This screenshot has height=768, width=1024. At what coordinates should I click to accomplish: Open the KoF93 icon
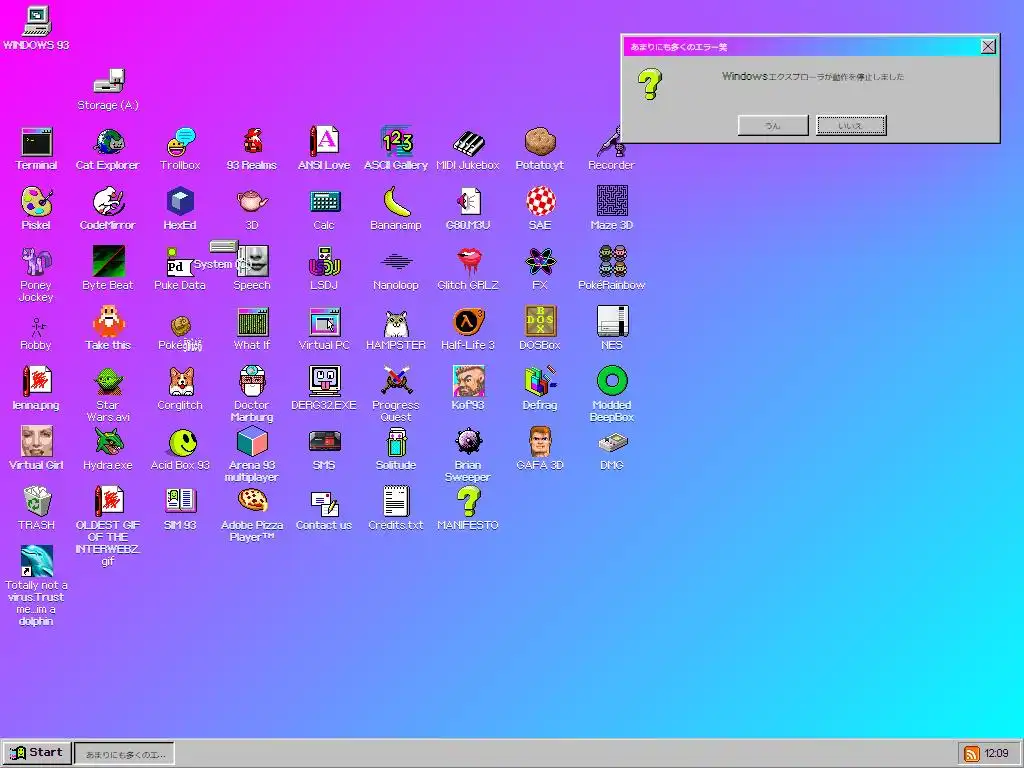click(x=468, y=383)
